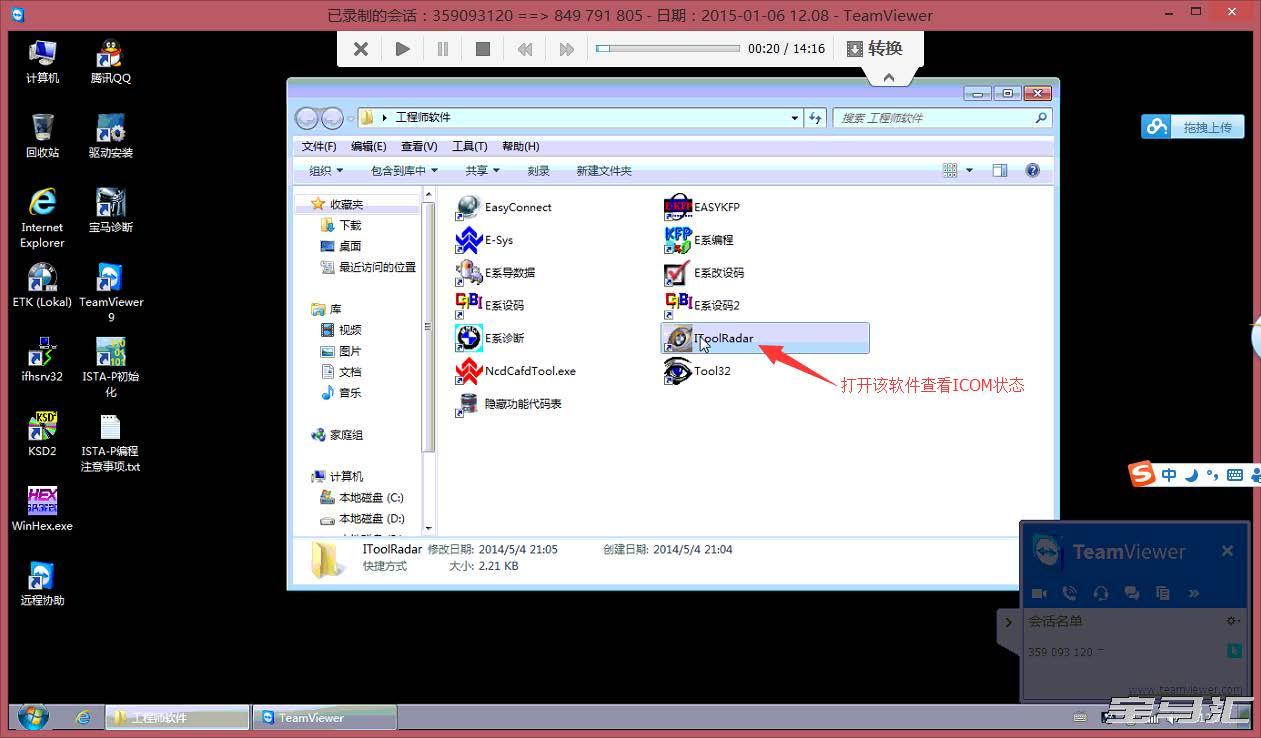Open the 编辑(E) menu
The height and width of the screenshot is (738, 1261).
pyautogui.click(x=368, y=146)
